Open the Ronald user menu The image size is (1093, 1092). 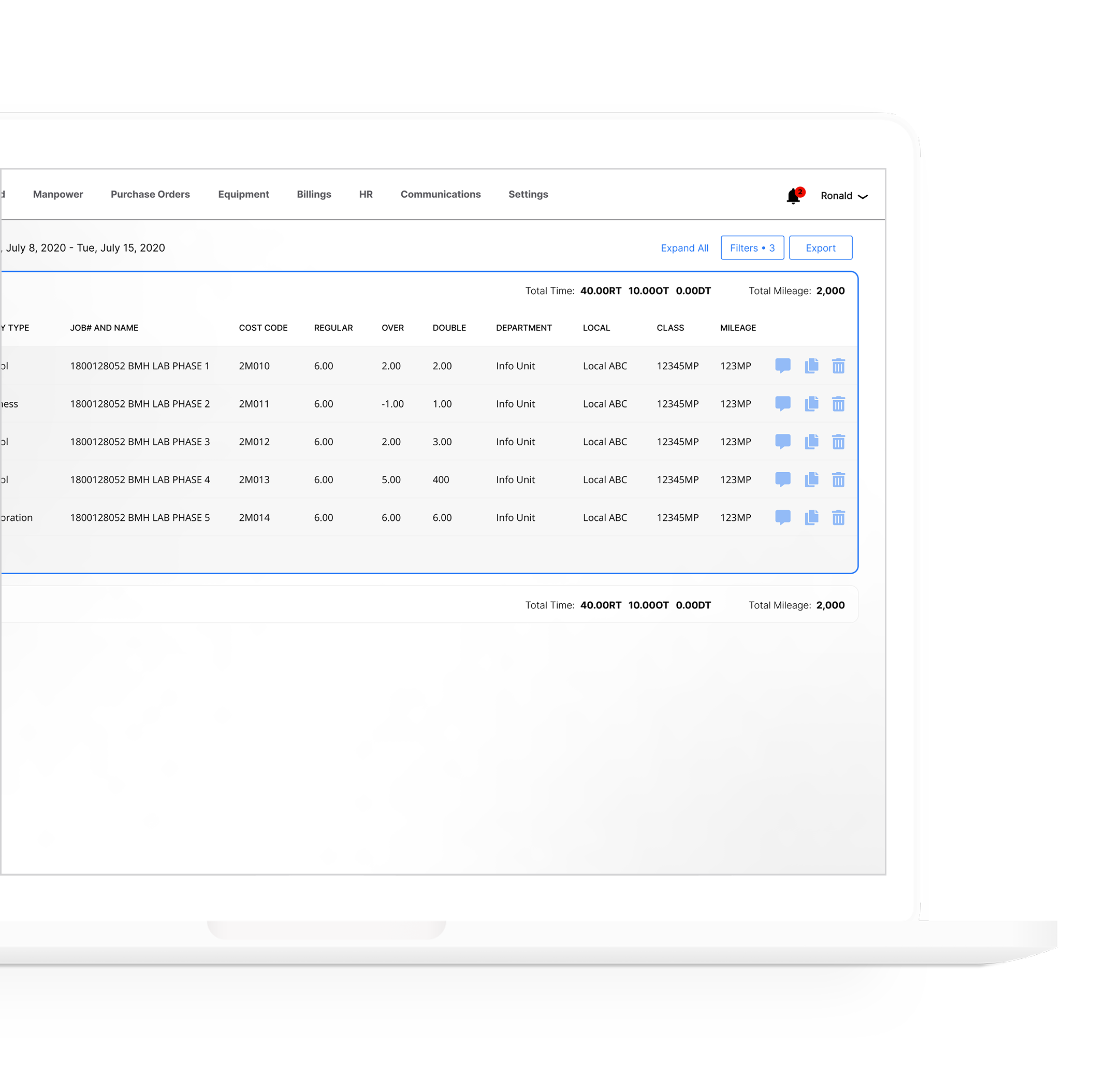coord(843,196)
